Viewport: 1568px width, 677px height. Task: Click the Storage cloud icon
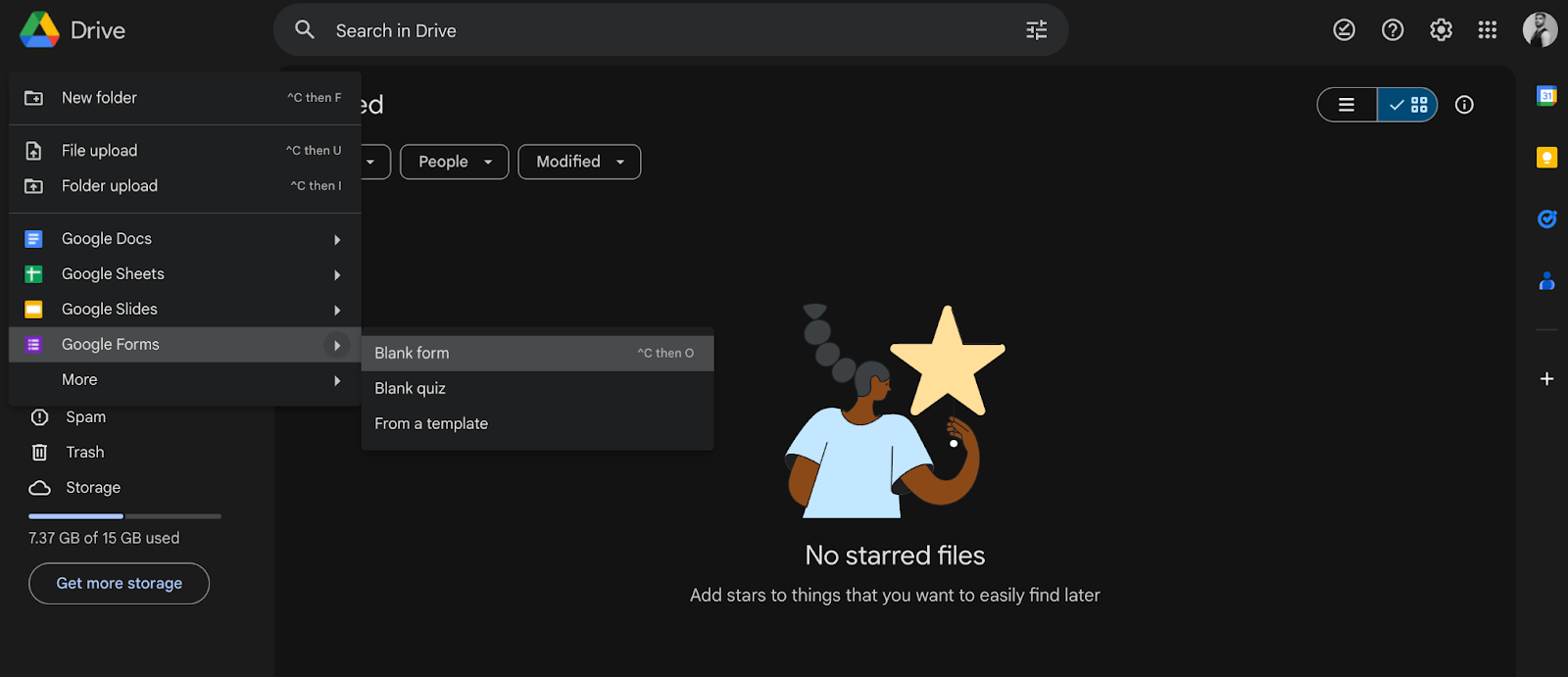point(39,488)
